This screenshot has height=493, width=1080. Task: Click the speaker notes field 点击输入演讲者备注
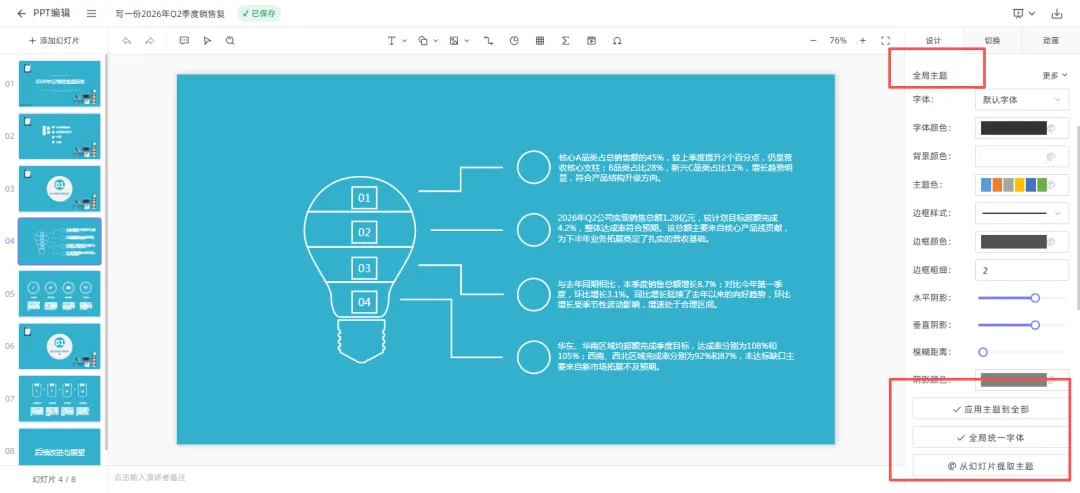tap(149, 478)
